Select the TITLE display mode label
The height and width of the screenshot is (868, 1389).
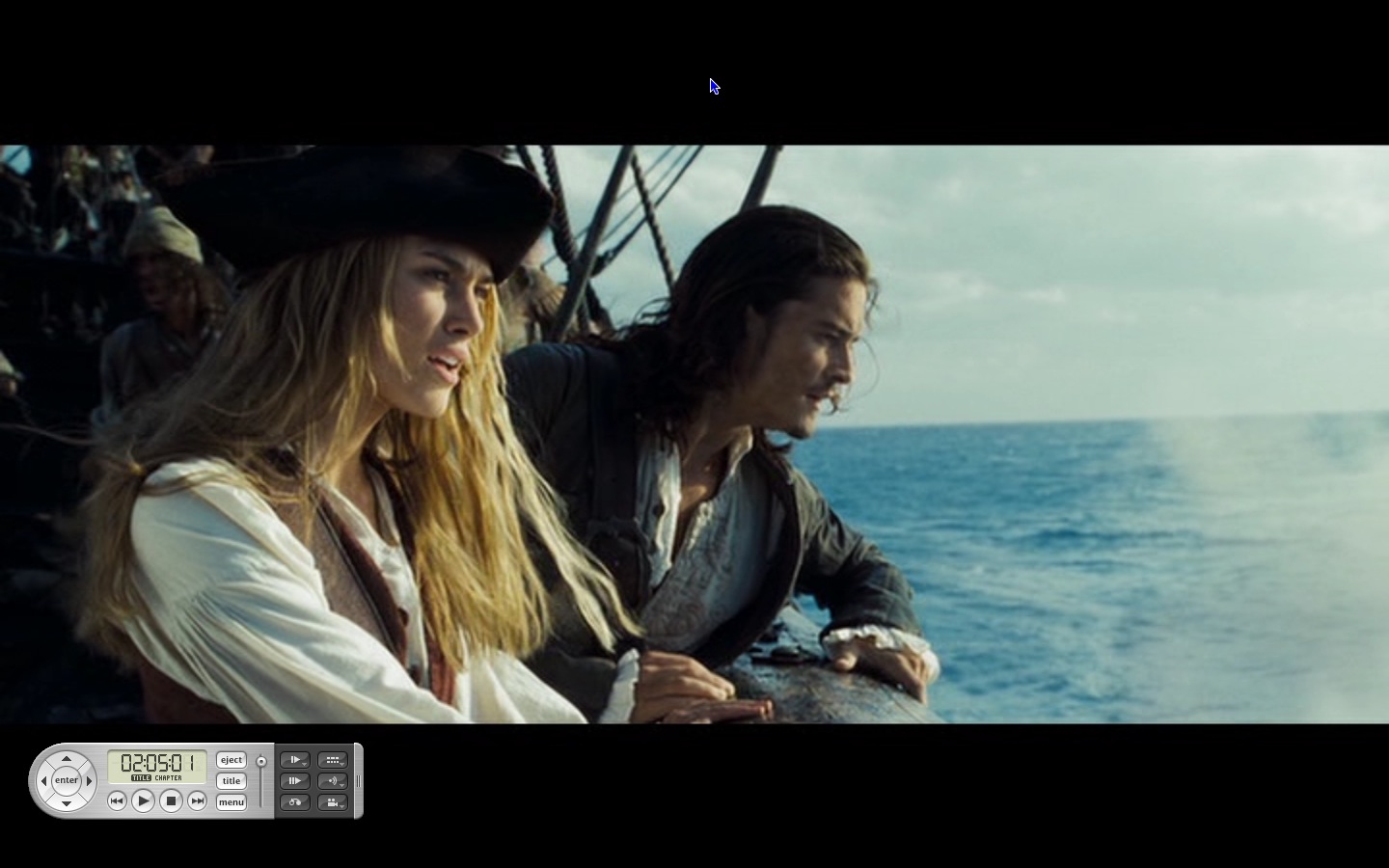(142, 778)
